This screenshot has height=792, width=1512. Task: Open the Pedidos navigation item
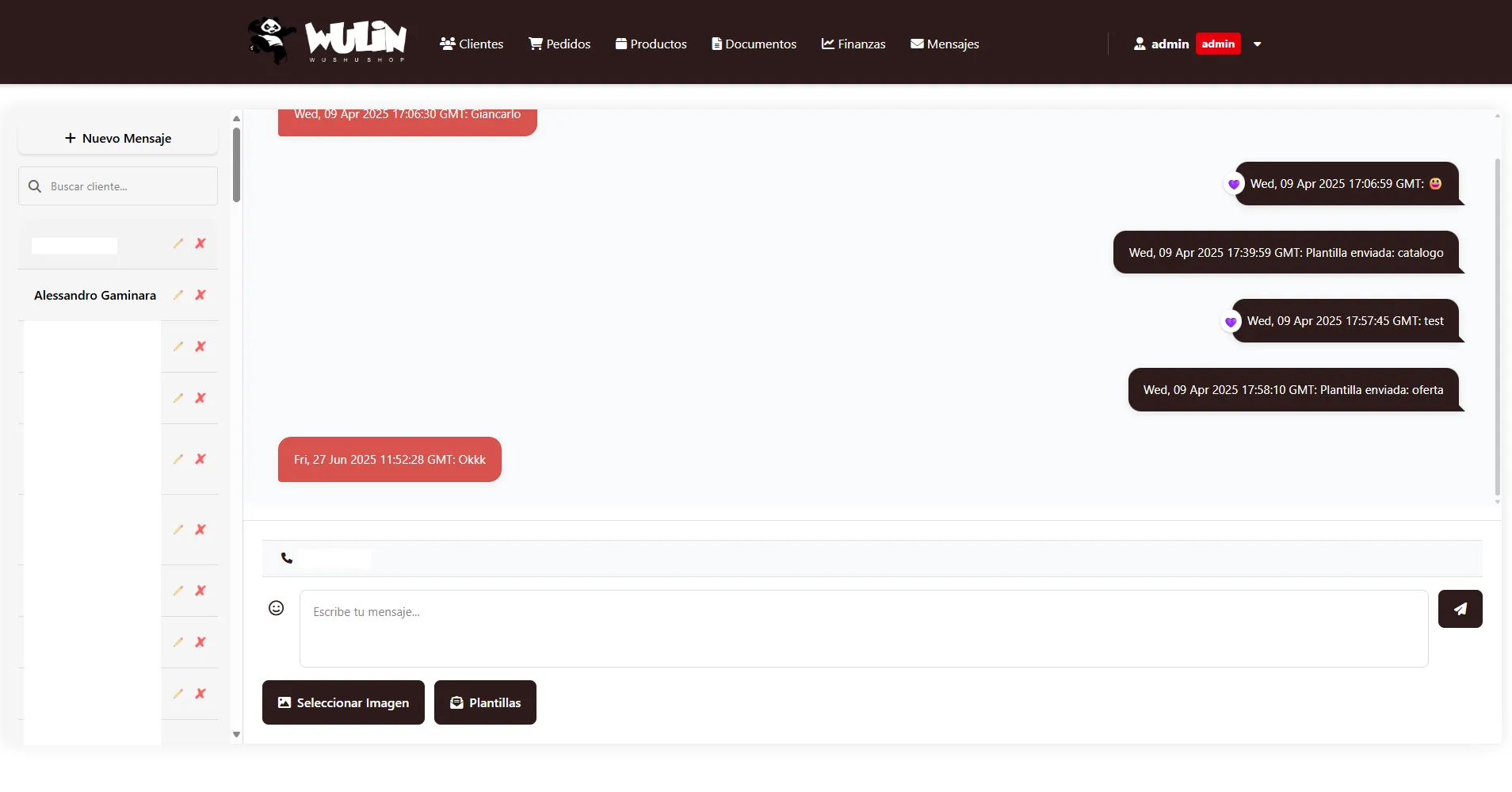(x=559, y=44)
